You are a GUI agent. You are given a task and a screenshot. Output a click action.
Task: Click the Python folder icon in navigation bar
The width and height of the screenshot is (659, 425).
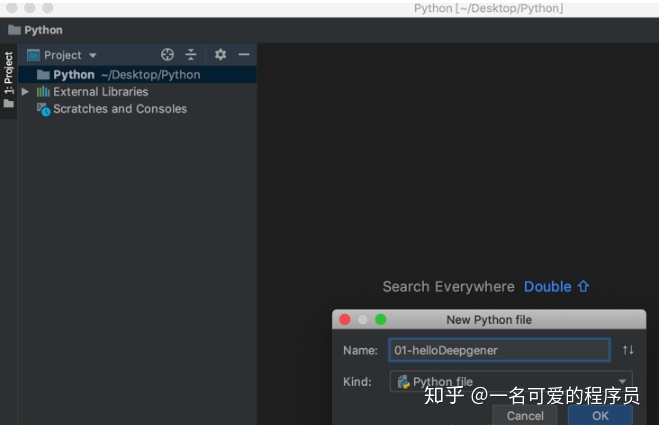[14, 30]
